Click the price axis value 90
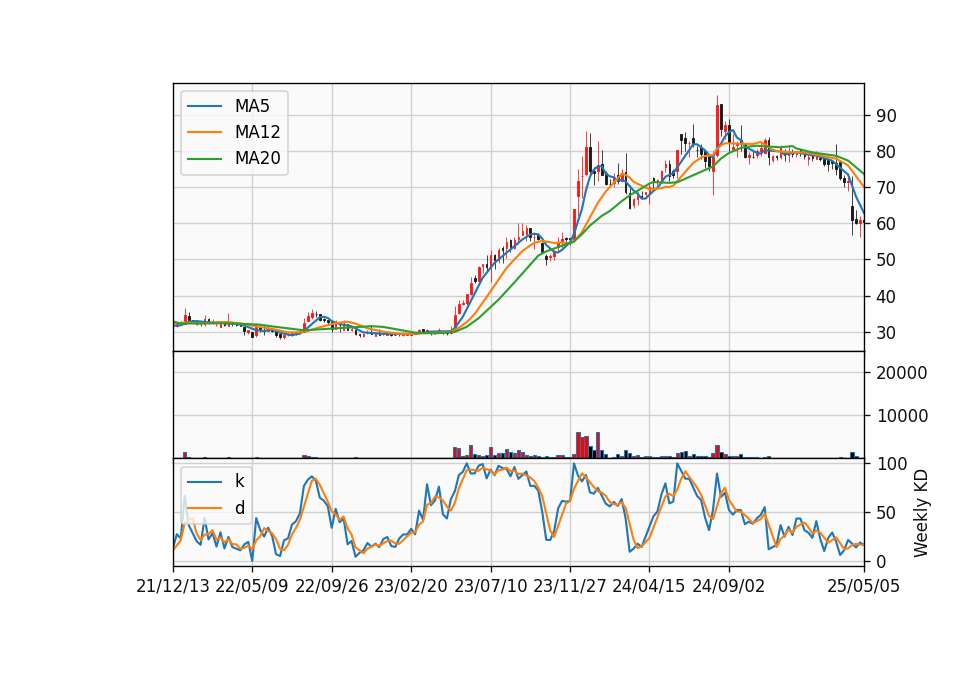This screenshot has height=690, width=960. (886, 116)
